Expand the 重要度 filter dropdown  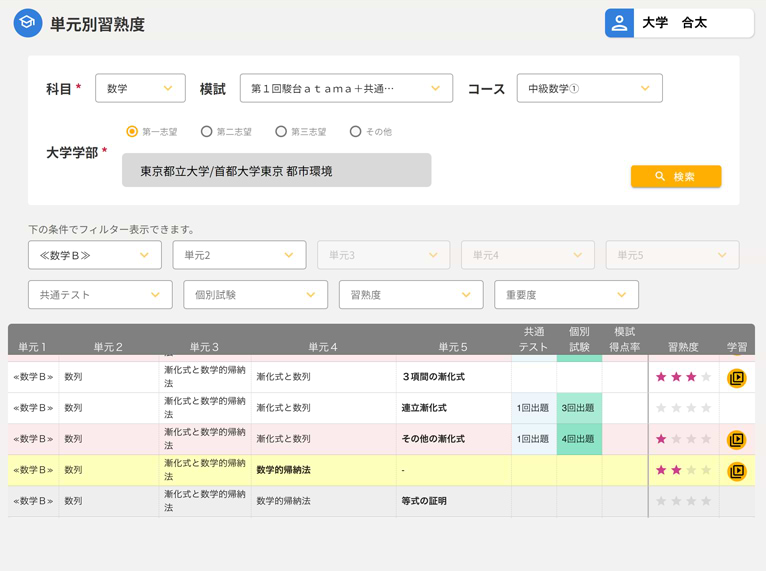click(566, 295)
